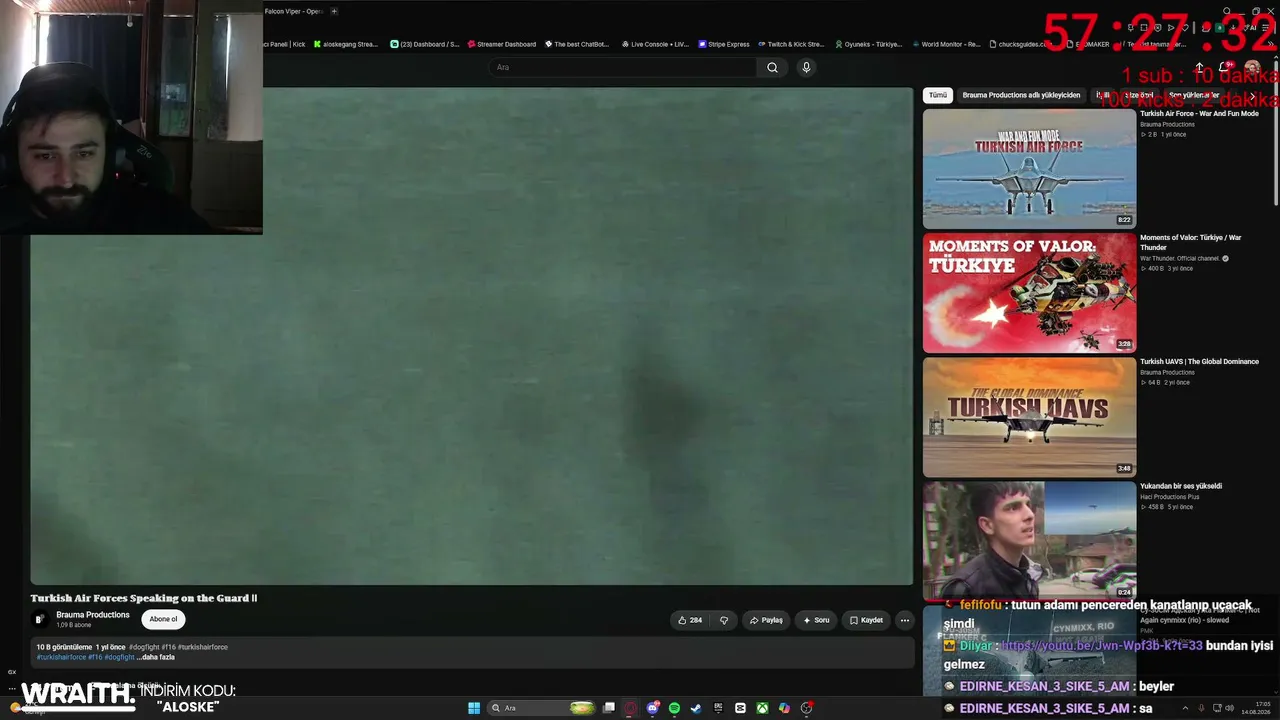This screenshot has width=1280, height=720.
Task: Click the main video player area
Action: [471, 336]
